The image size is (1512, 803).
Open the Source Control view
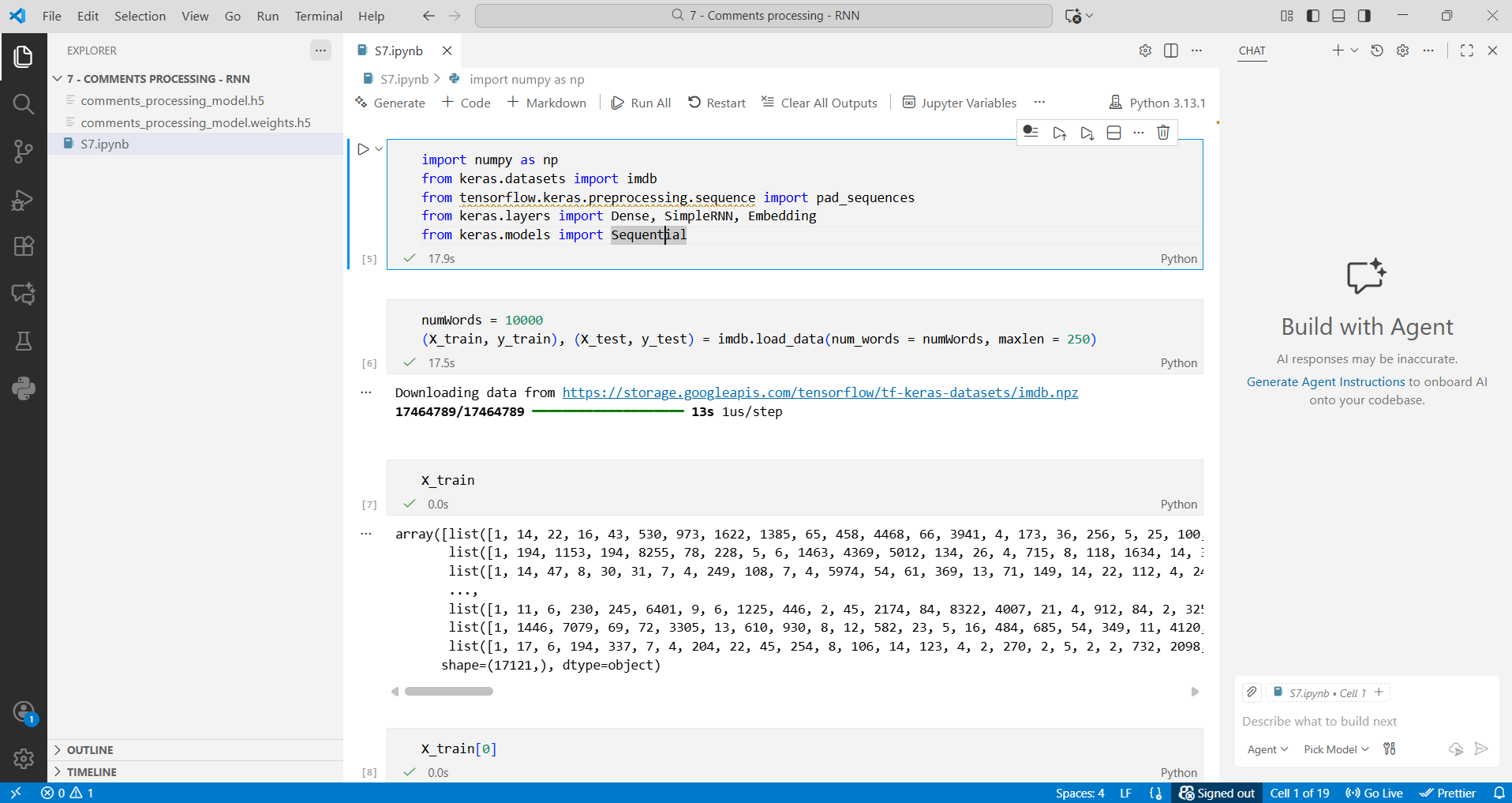point(24,152)
